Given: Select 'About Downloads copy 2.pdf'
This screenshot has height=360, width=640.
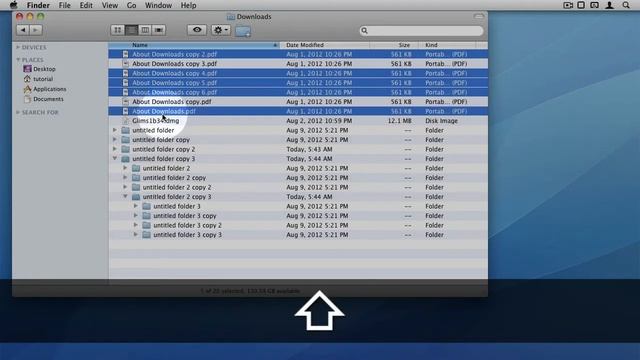Looking at the screenshot, I should [298, 54].
